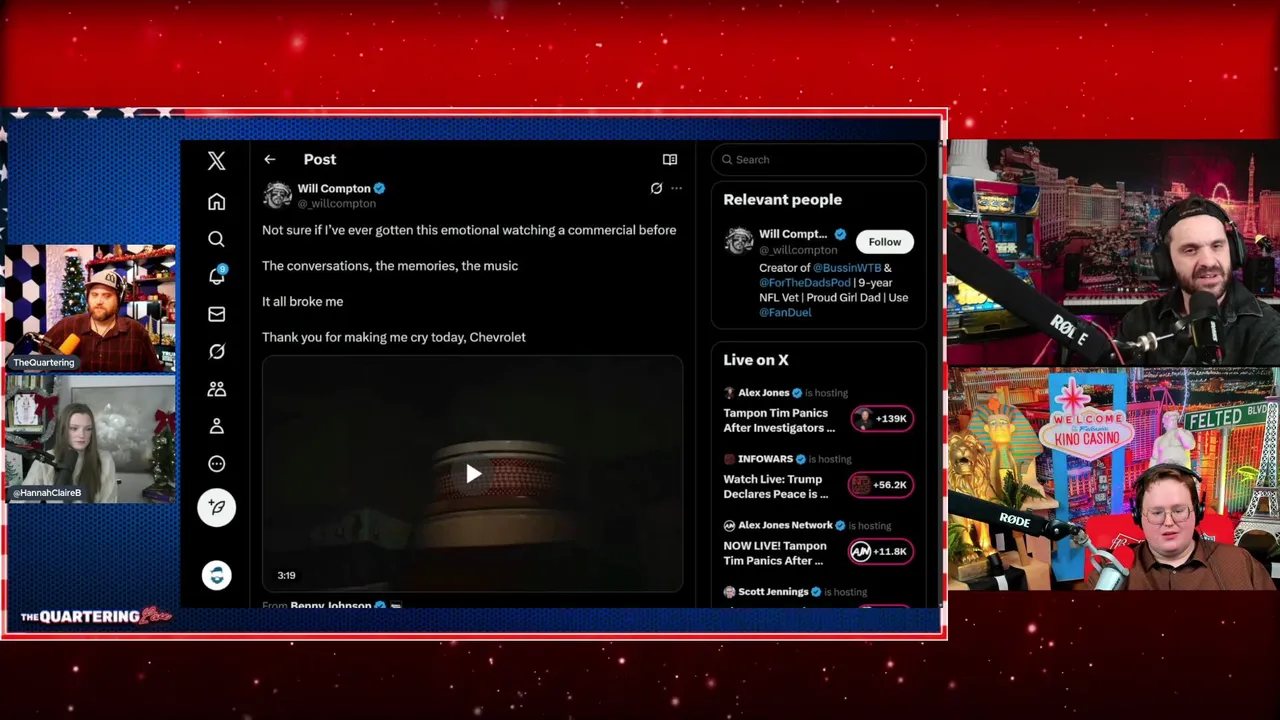The width and height of the screenshot is (1280, 720).
Task: Open the @ForTheDadsPod link
Action: click(804, 283)
